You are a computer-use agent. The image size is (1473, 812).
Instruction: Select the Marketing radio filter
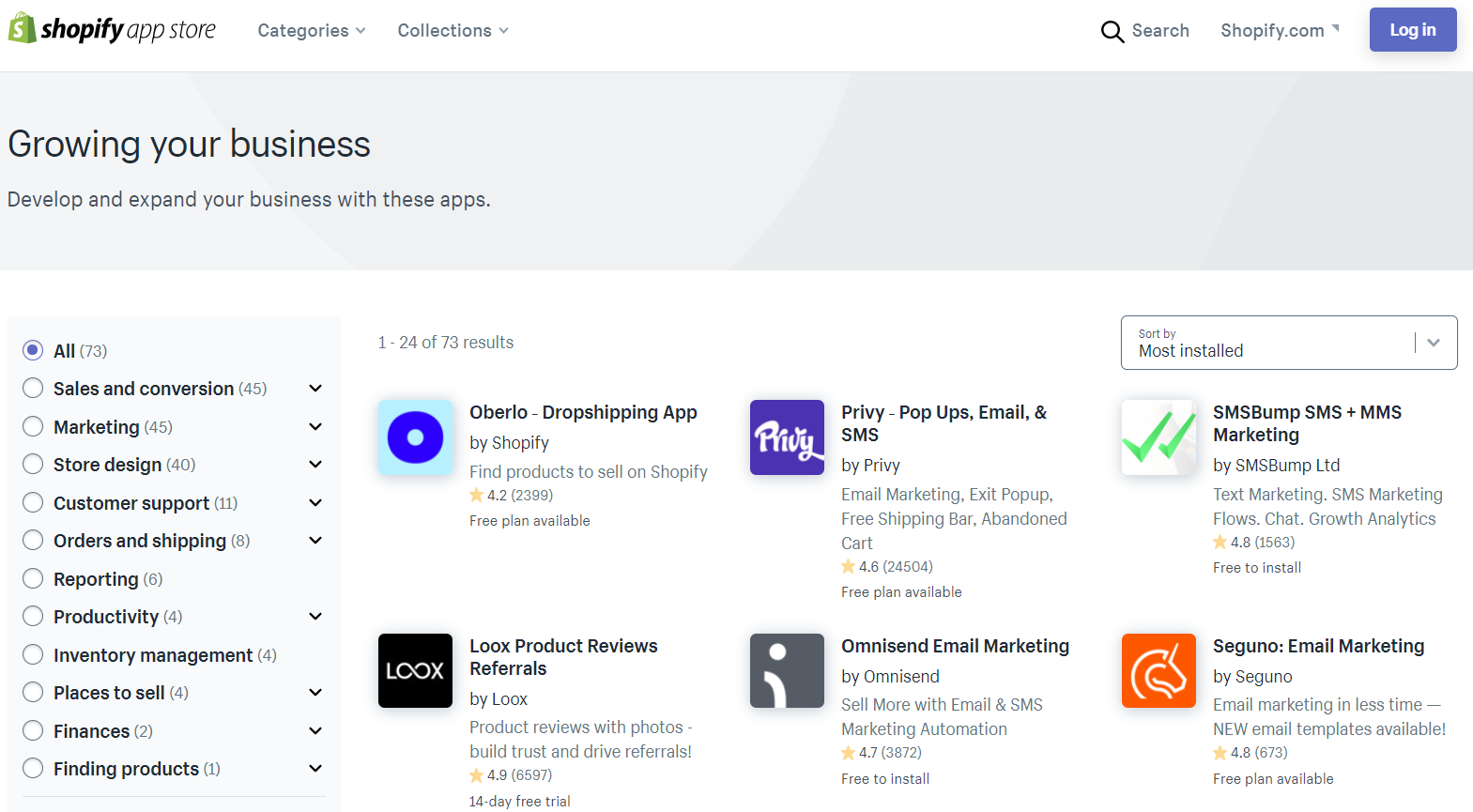33,427
